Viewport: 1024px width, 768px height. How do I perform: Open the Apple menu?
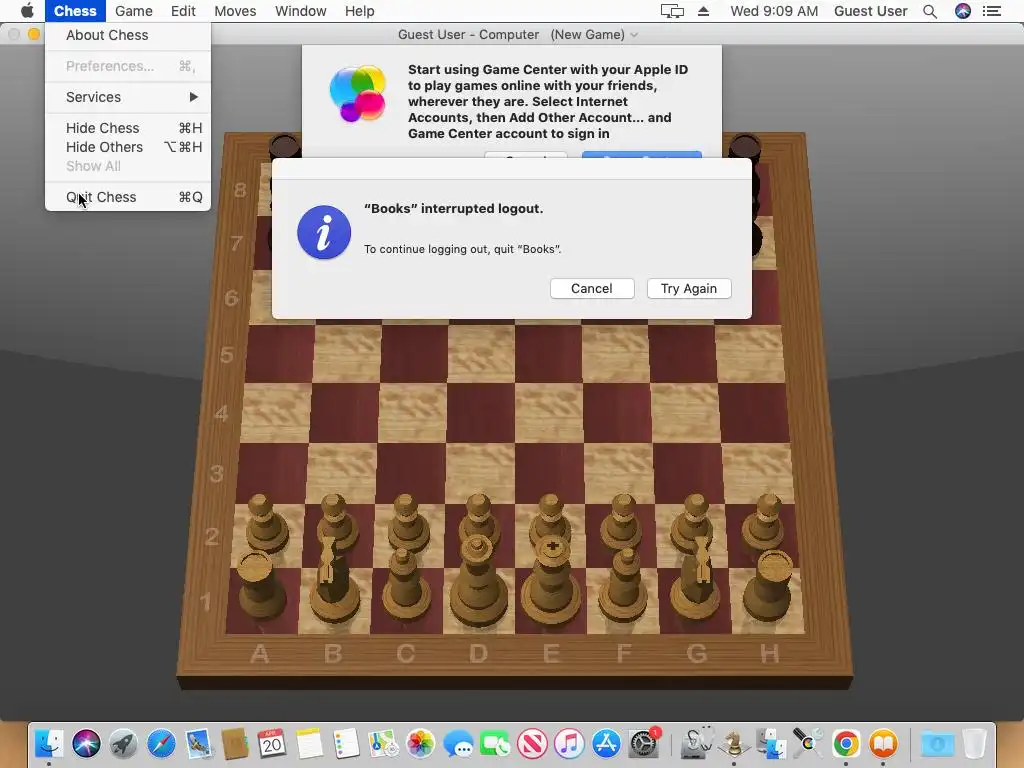tap(27, 11)
